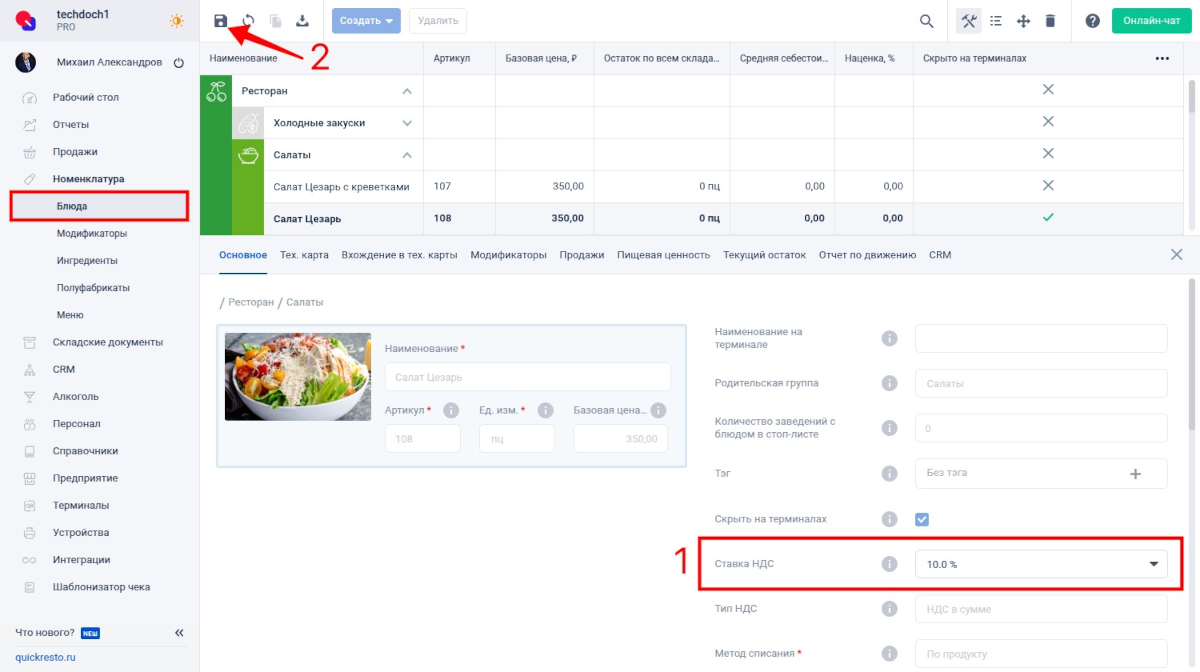Open the quickresto.ru link

[45, 657]
